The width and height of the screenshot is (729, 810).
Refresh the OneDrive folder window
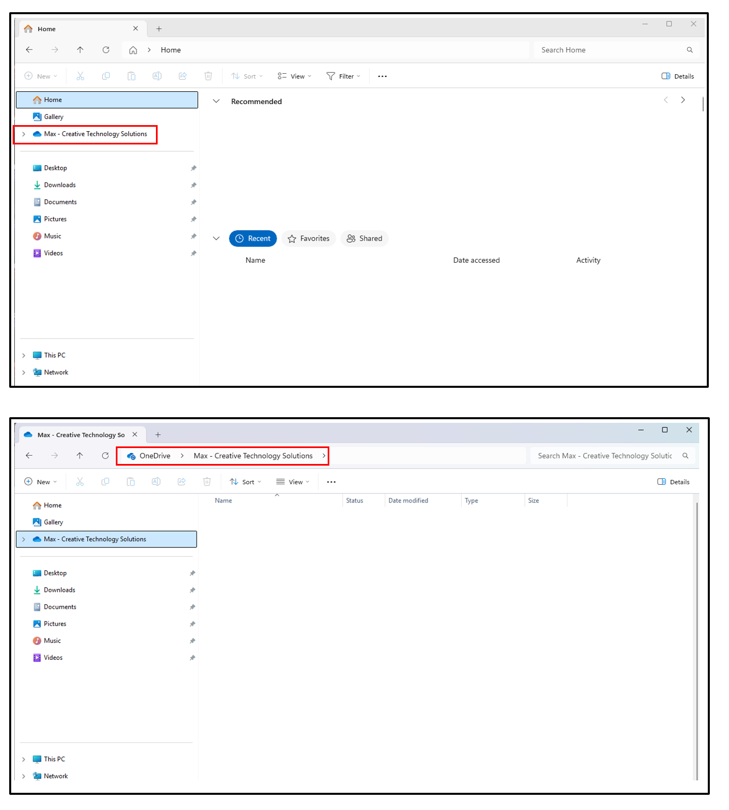click(x=105, y=456)
